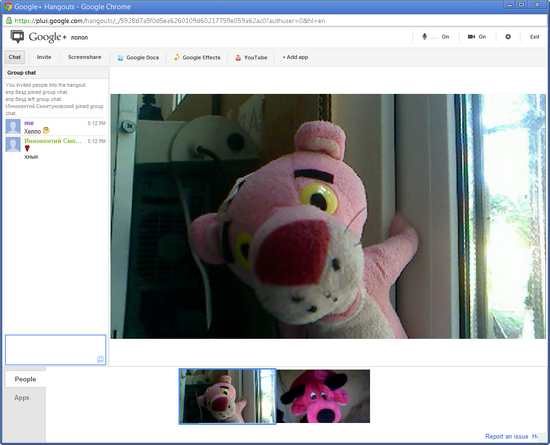Open the Invite option
This screenshot has height=445, width=550.
44,57
